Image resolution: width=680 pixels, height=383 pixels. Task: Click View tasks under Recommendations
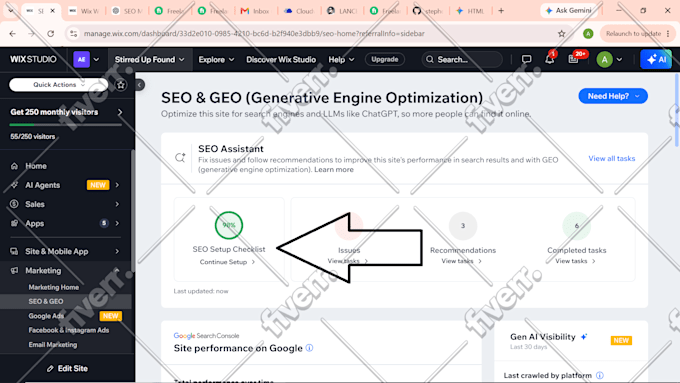tap(461, 261)
